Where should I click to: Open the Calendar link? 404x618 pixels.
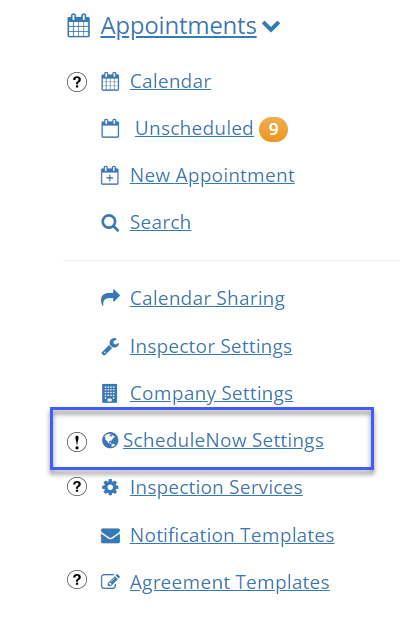171,82
